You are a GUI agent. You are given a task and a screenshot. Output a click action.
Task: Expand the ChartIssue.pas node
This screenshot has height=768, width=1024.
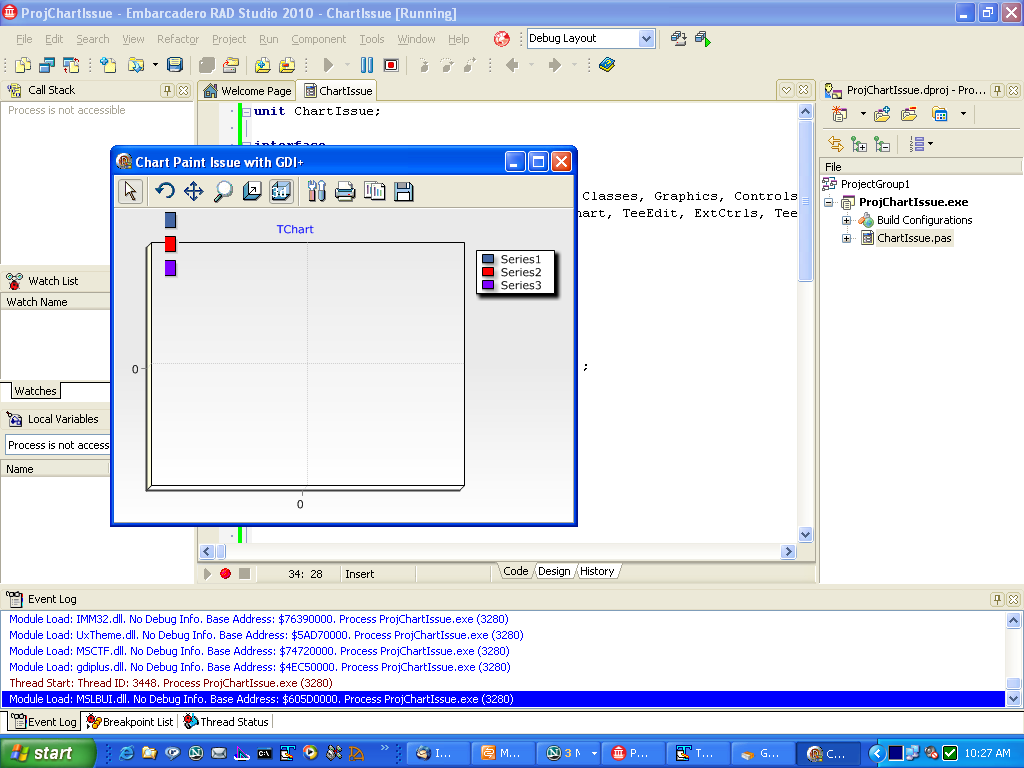click(x=846, y=238)
